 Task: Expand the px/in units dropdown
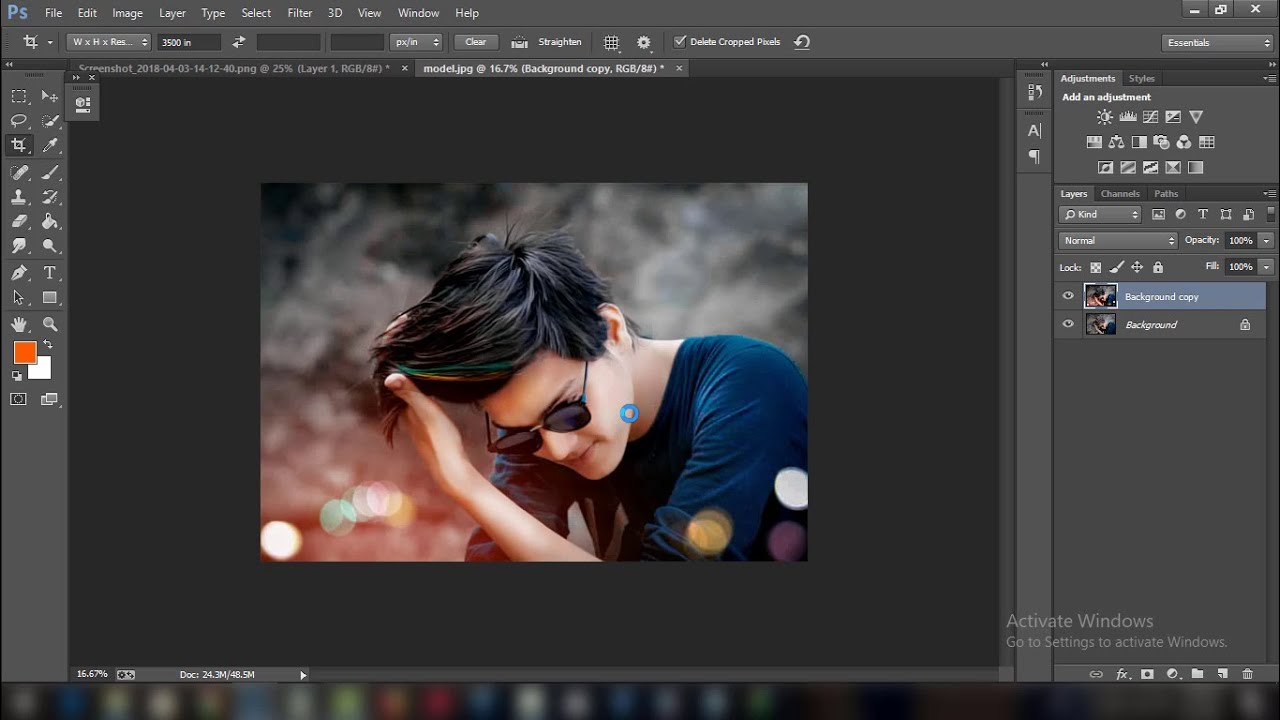point(416,42)
